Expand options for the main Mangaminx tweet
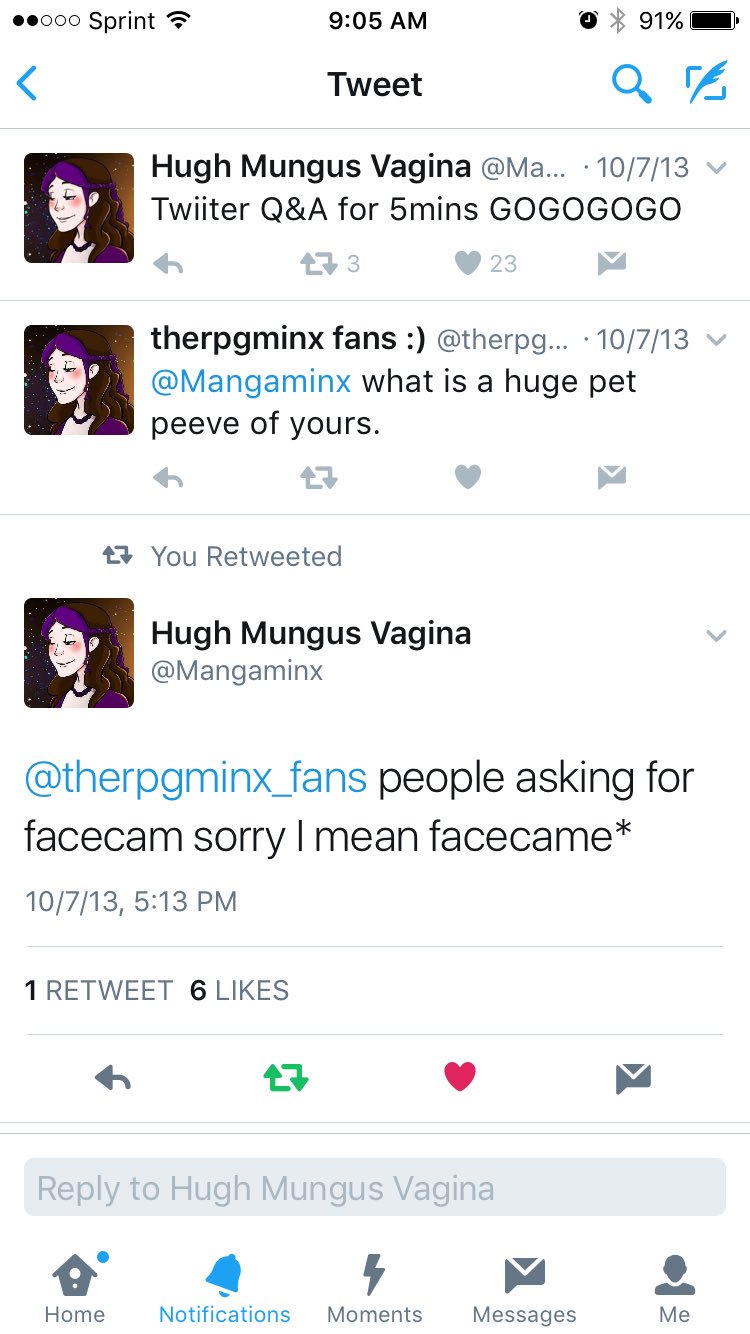 coord(716,634)
